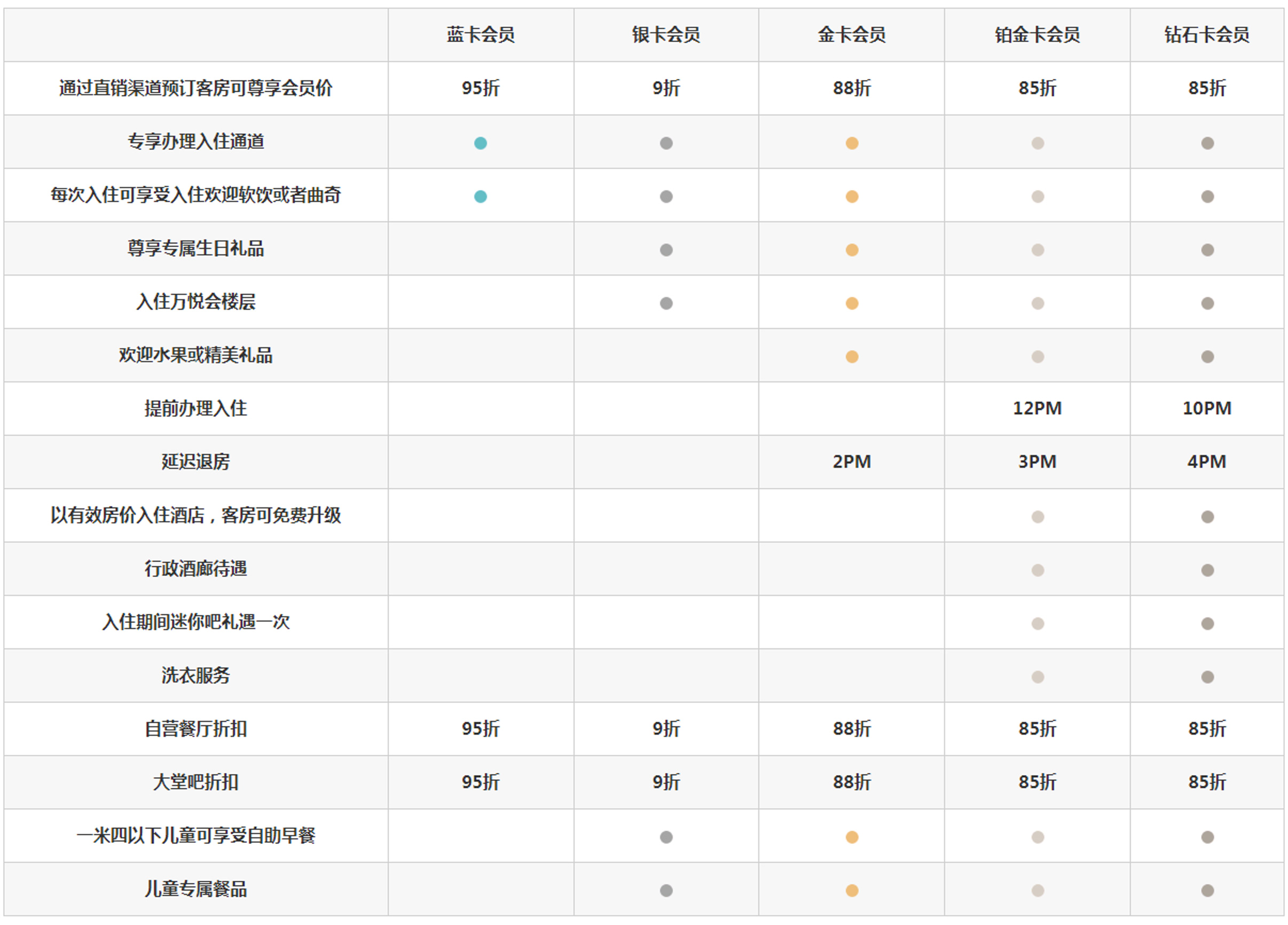Screen dimensions: 1288x925
Task: Click 金卡会员 orange dot for 入住万悦会楼层
Action: pos(852,303)
